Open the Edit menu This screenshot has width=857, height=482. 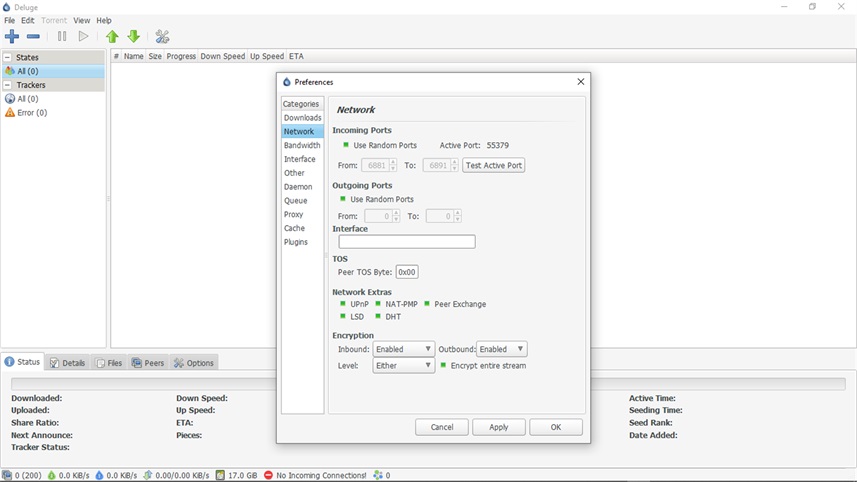[x=27, y=20]
